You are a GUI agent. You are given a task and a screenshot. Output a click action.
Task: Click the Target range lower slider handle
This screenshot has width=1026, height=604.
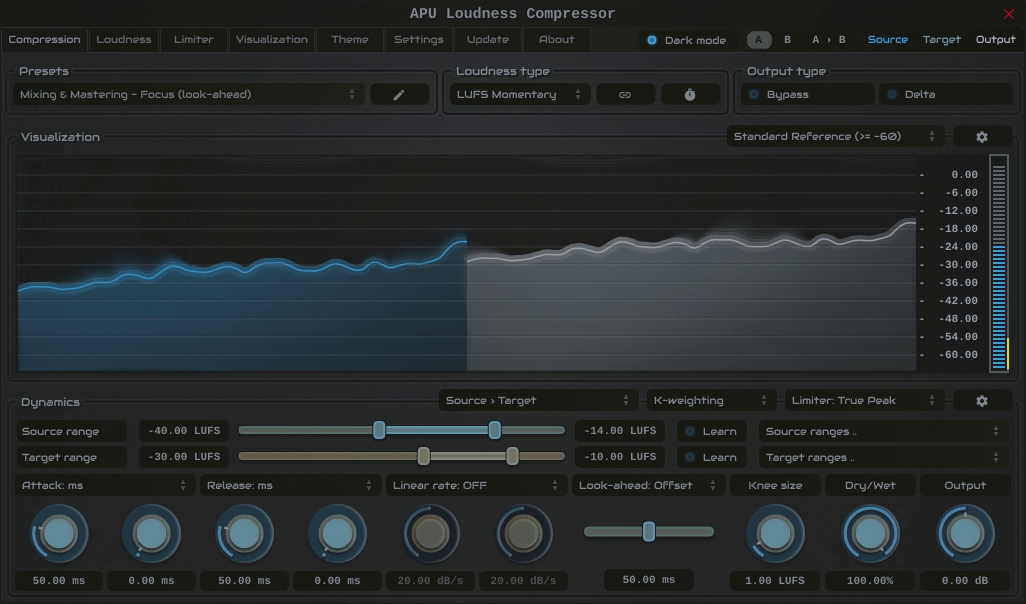pyautogui.click(x=423, y=456)
